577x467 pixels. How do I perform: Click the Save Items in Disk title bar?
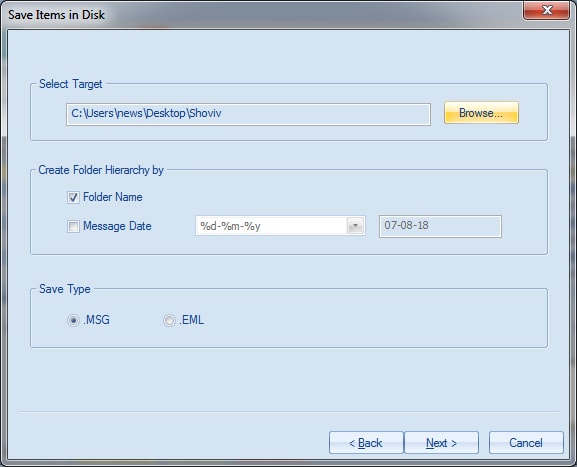258,15
